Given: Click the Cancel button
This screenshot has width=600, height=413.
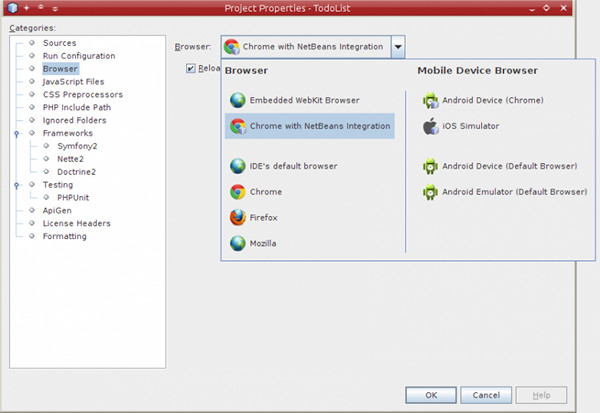Looking at the screenshot, I should coord(486,395).
